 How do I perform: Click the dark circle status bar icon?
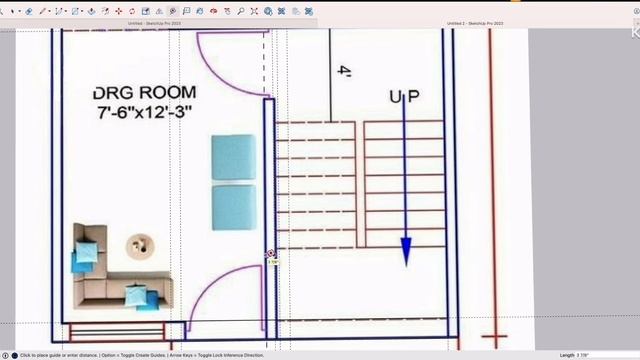pos(15,356)
